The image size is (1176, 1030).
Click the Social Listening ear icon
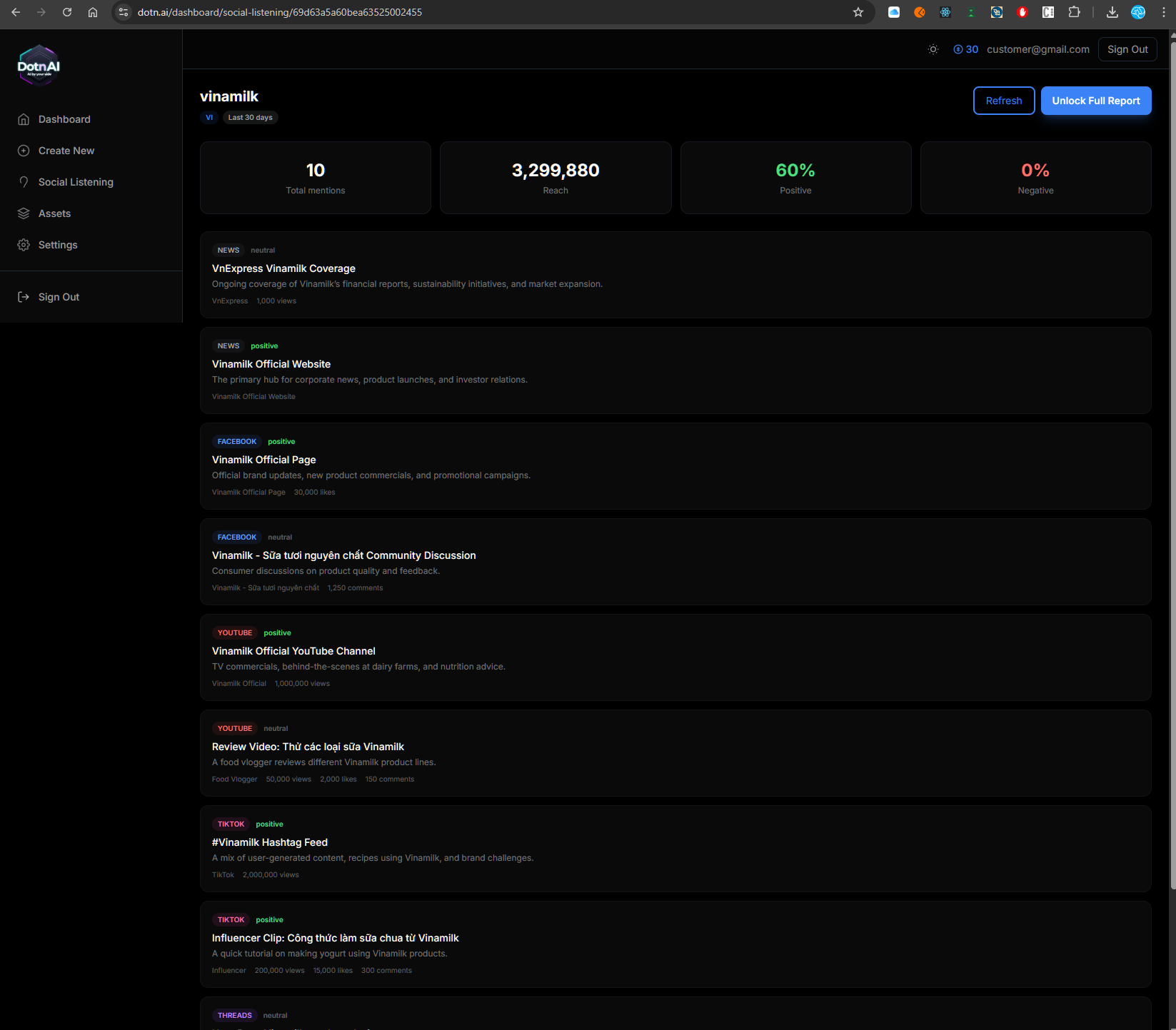(24, 182)
